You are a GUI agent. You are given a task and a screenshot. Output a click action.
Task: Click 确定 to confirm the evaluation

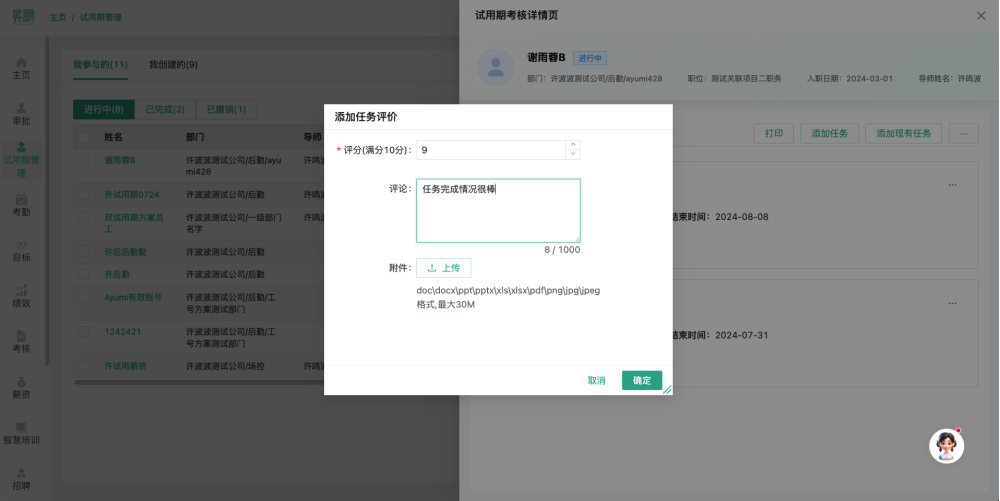click(x=641, y=380)
